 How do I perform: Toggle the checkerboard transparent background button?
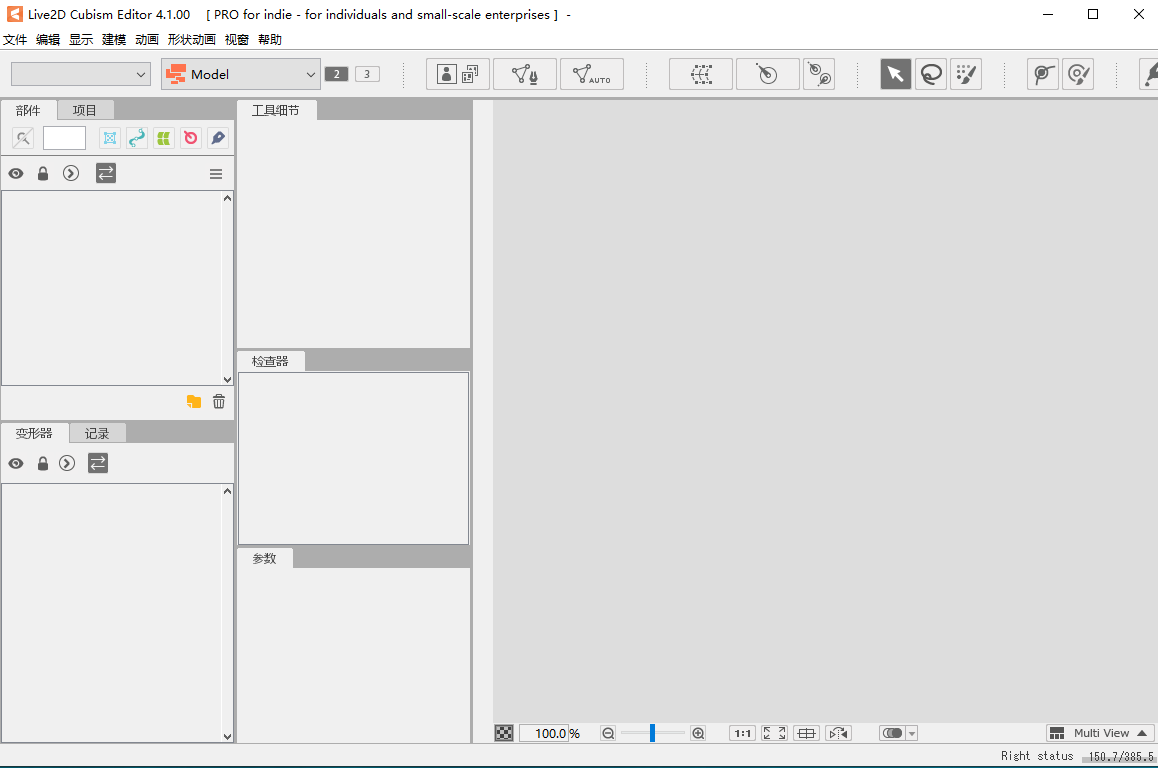click(x=504, y=733)
